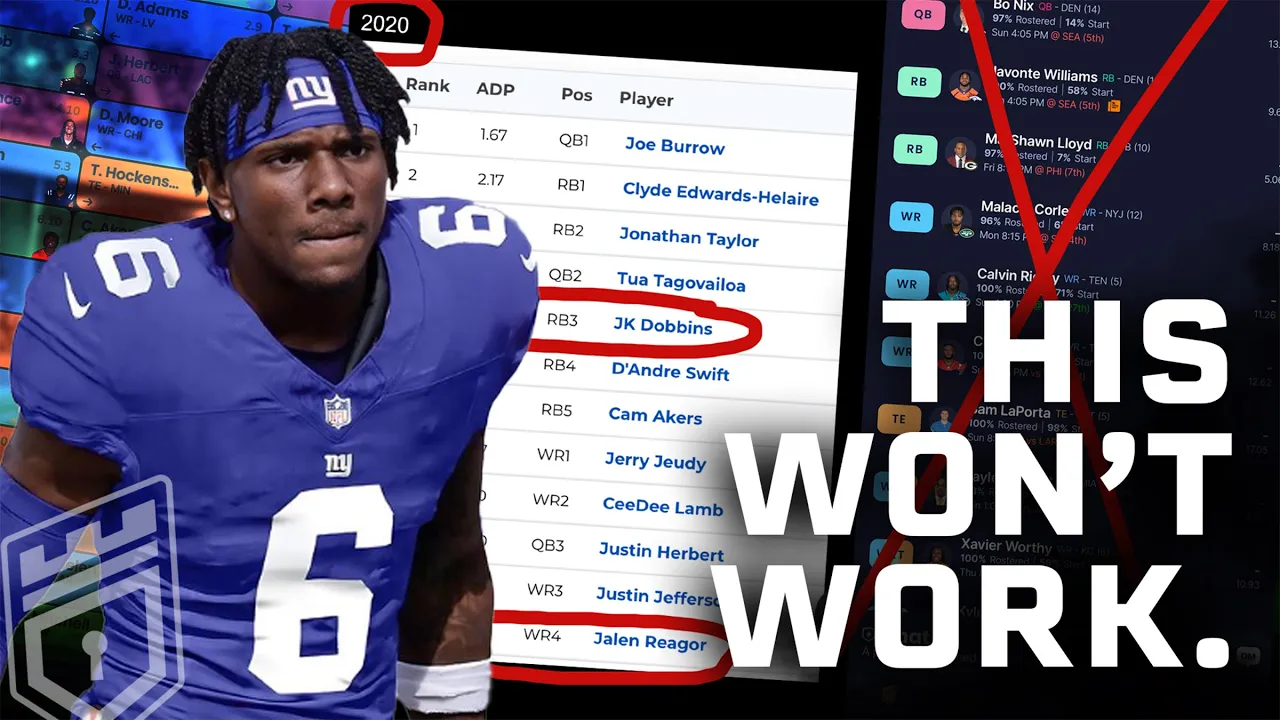The height and width of the screenshot is (720, 1280).
Task: Sort by the Player column header
Action: click(x=646, y=99)
